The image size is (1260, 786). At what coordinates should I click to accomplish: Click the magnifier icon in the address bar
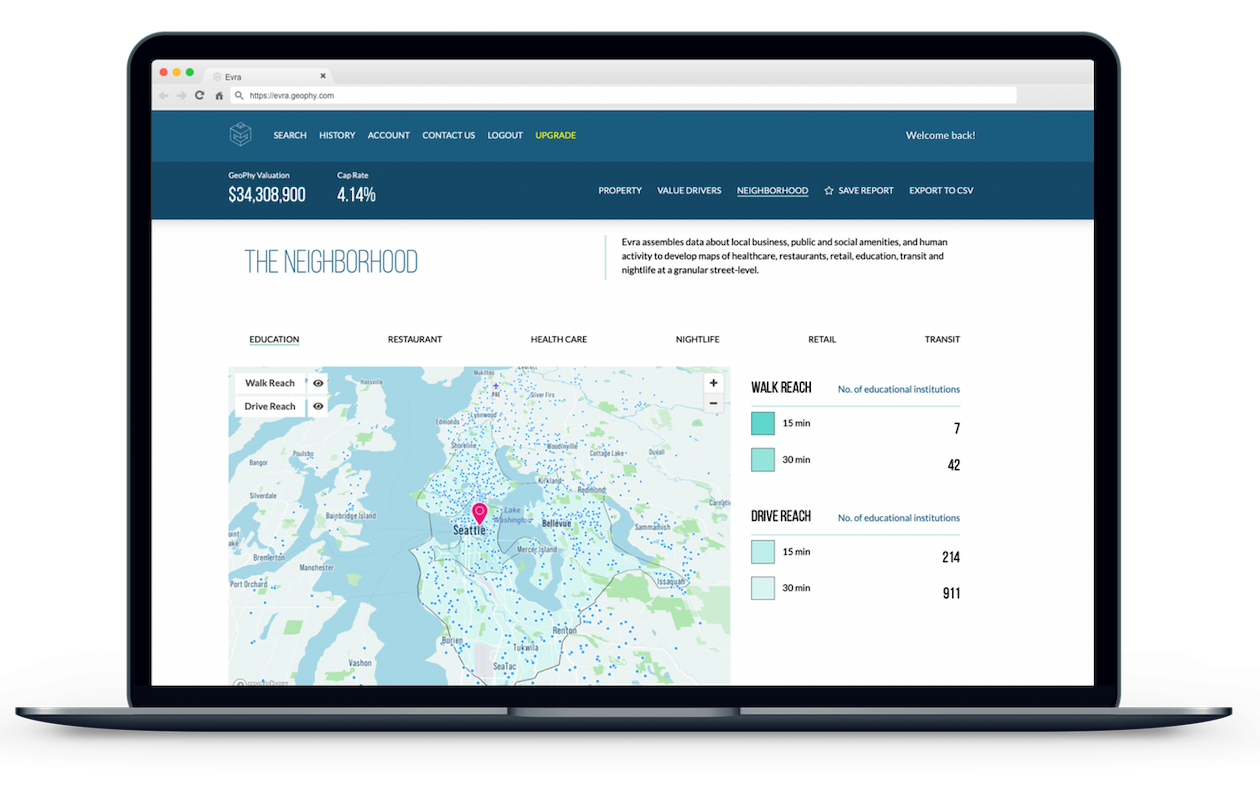point(238,94)
